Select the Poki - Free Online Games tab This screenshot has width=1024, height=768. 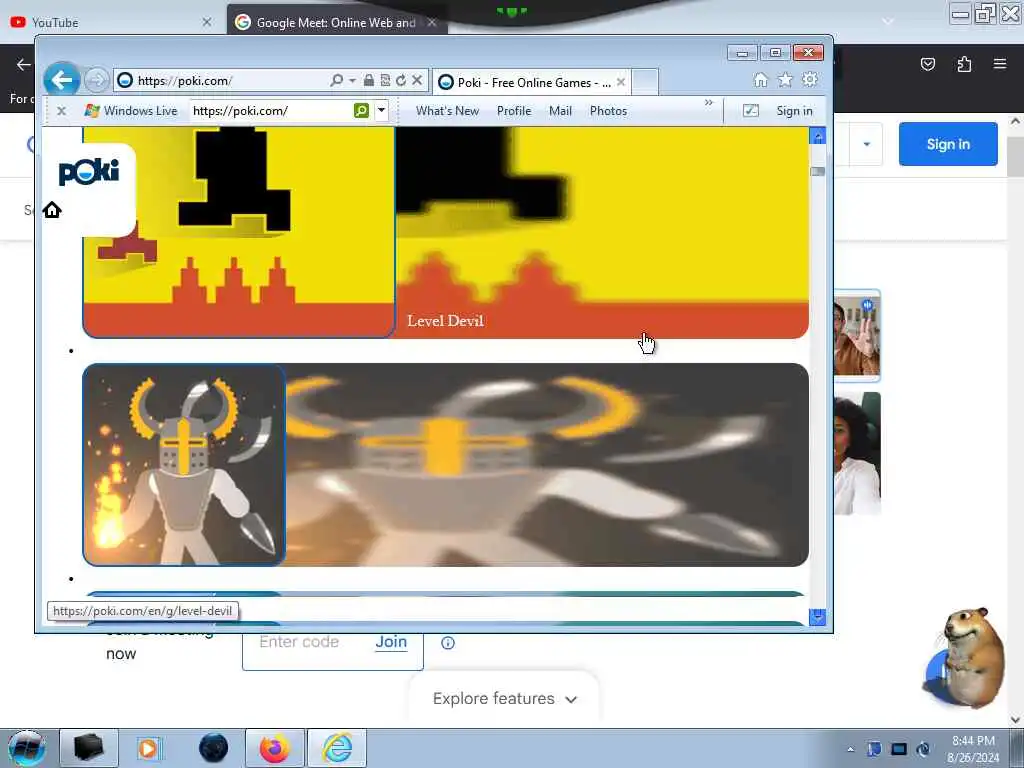[532, 82]
